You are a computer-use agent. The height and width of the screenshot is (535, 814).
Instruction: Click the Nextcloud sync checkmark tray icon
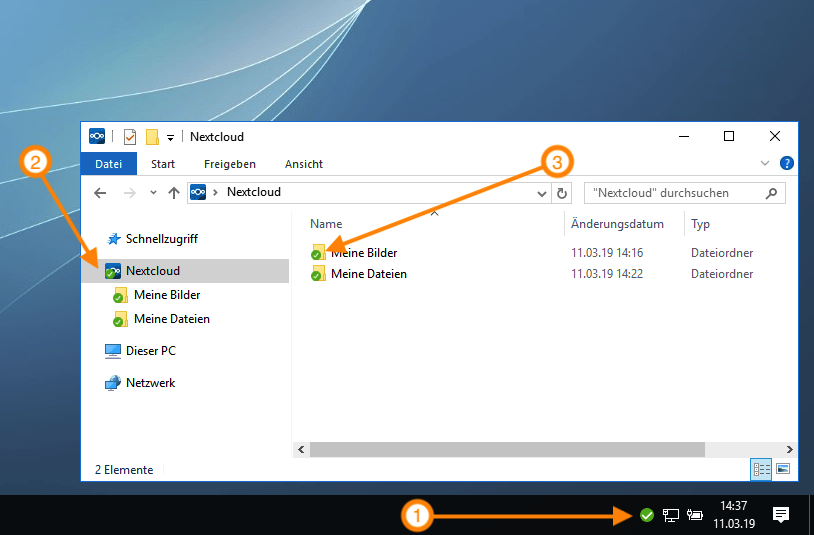click(x=646, y=515)
